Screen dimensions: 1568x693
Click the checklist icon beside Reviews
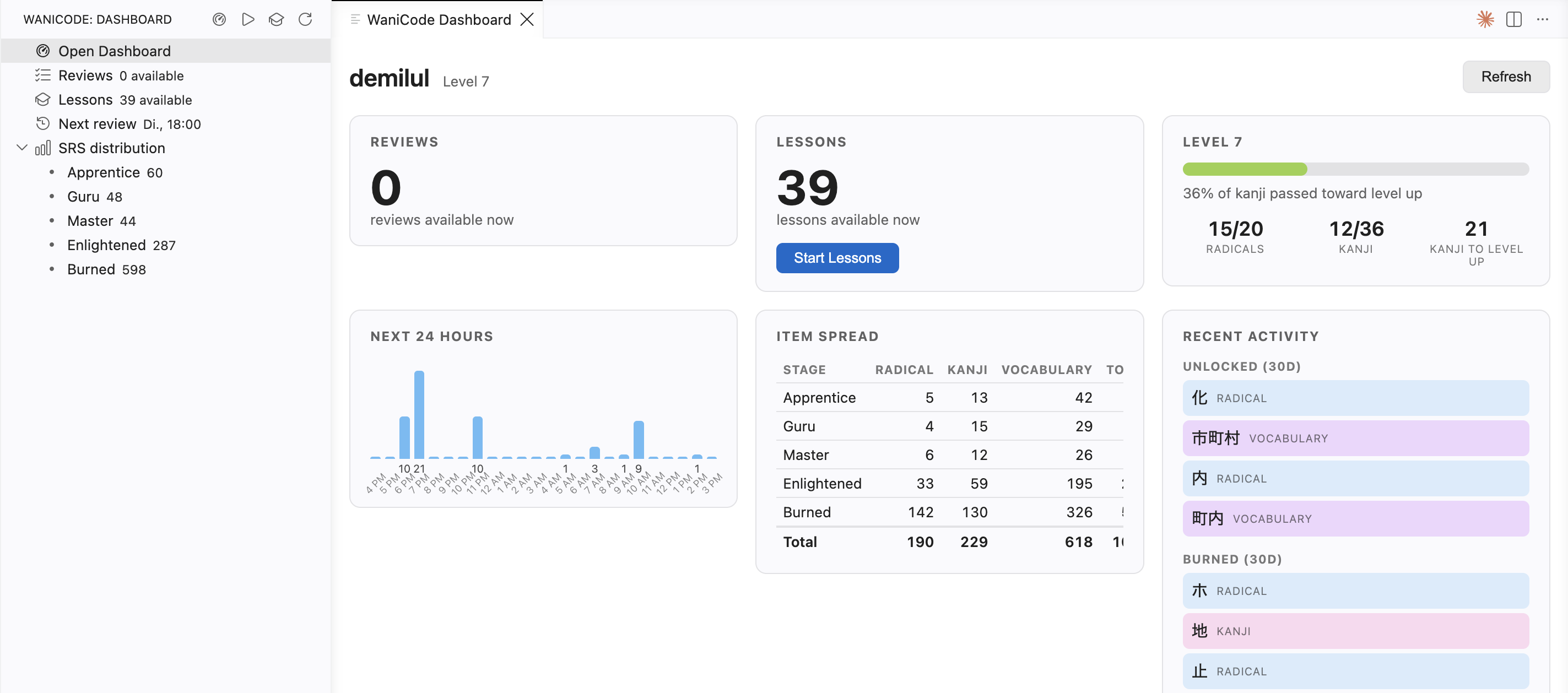42,75
